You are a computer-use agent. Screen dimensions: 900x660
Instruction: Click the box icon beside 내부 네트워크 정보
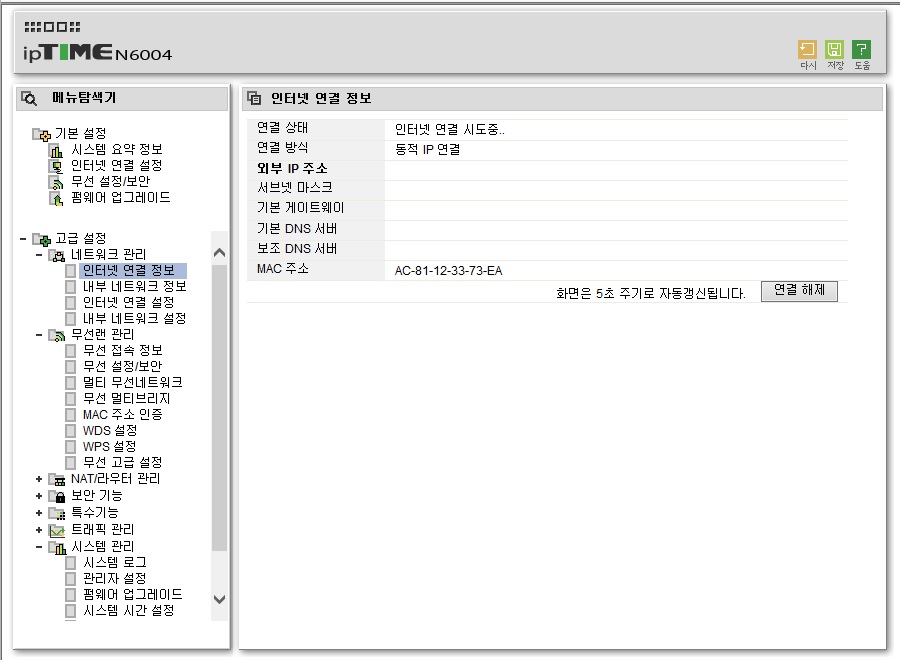(71, 286)
